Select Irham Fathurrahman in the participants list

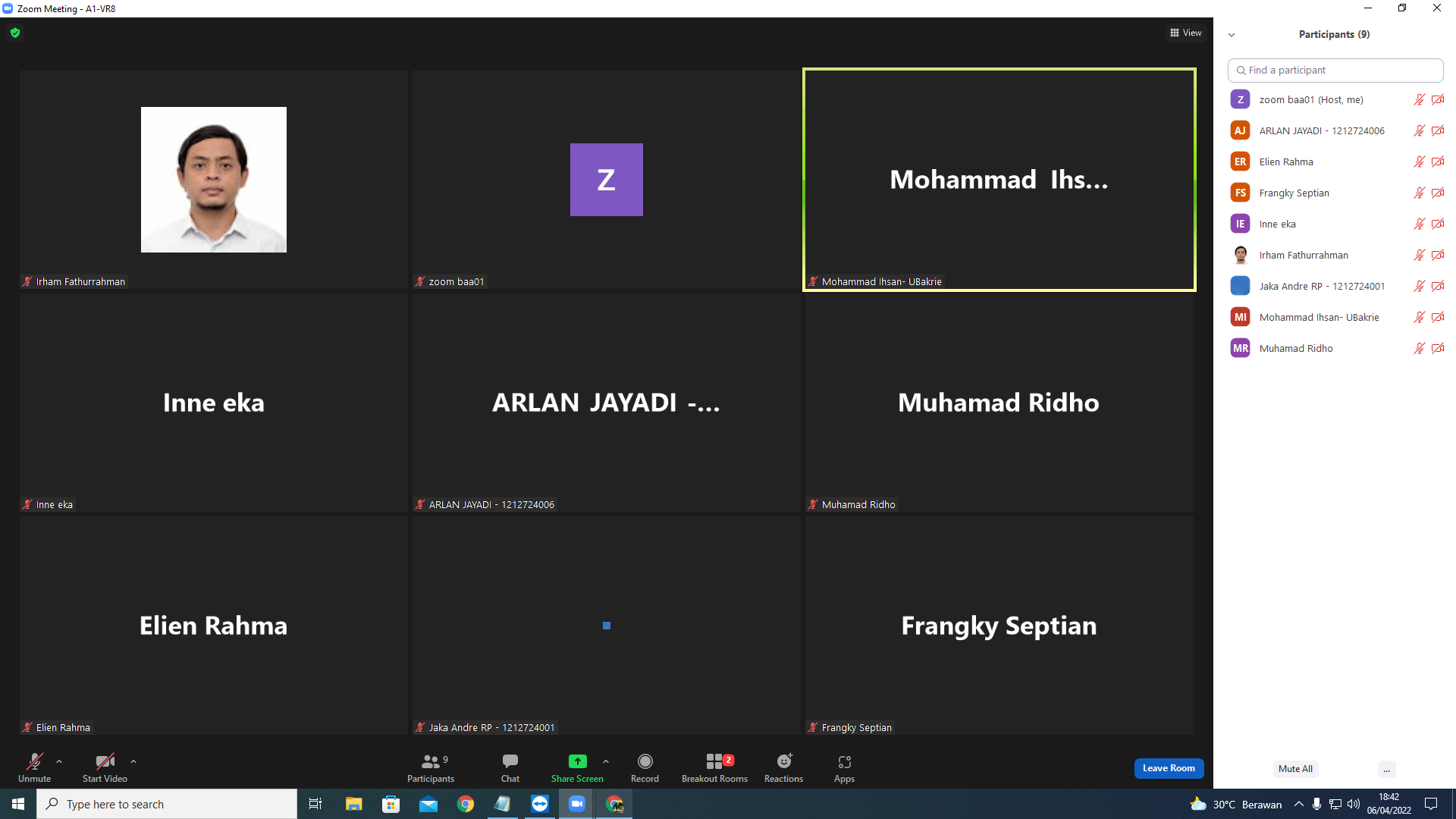pyautogui.click(x=1335, y=256)
